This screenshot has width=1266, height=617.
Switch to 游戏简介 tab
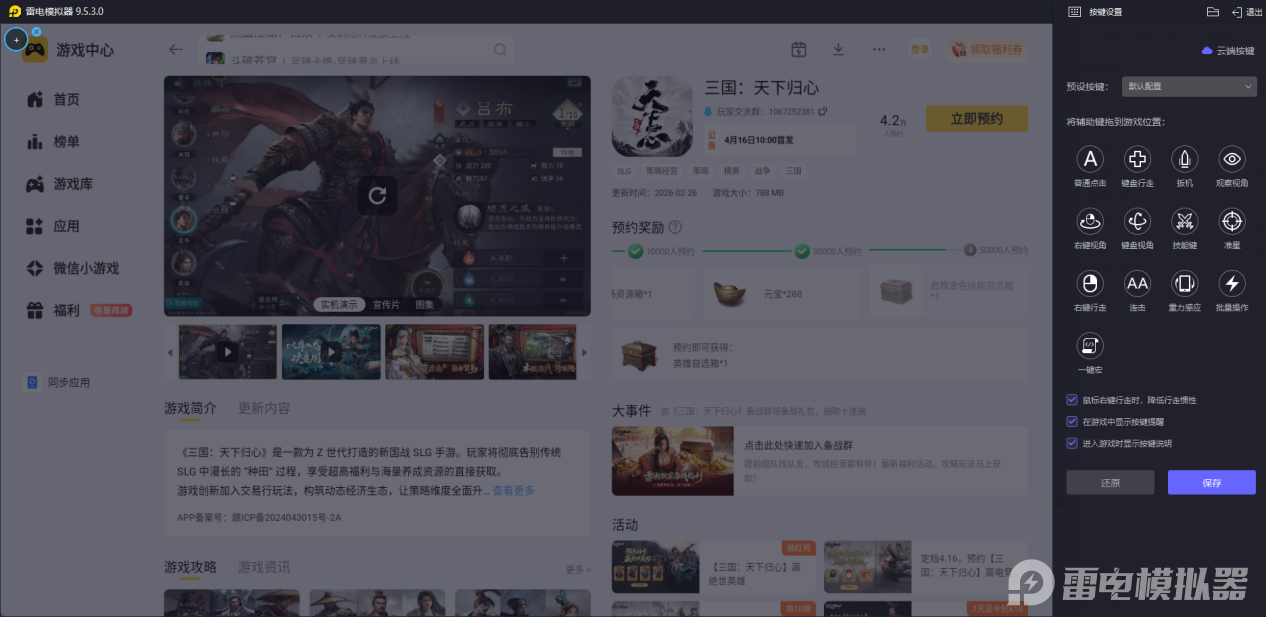190,408
